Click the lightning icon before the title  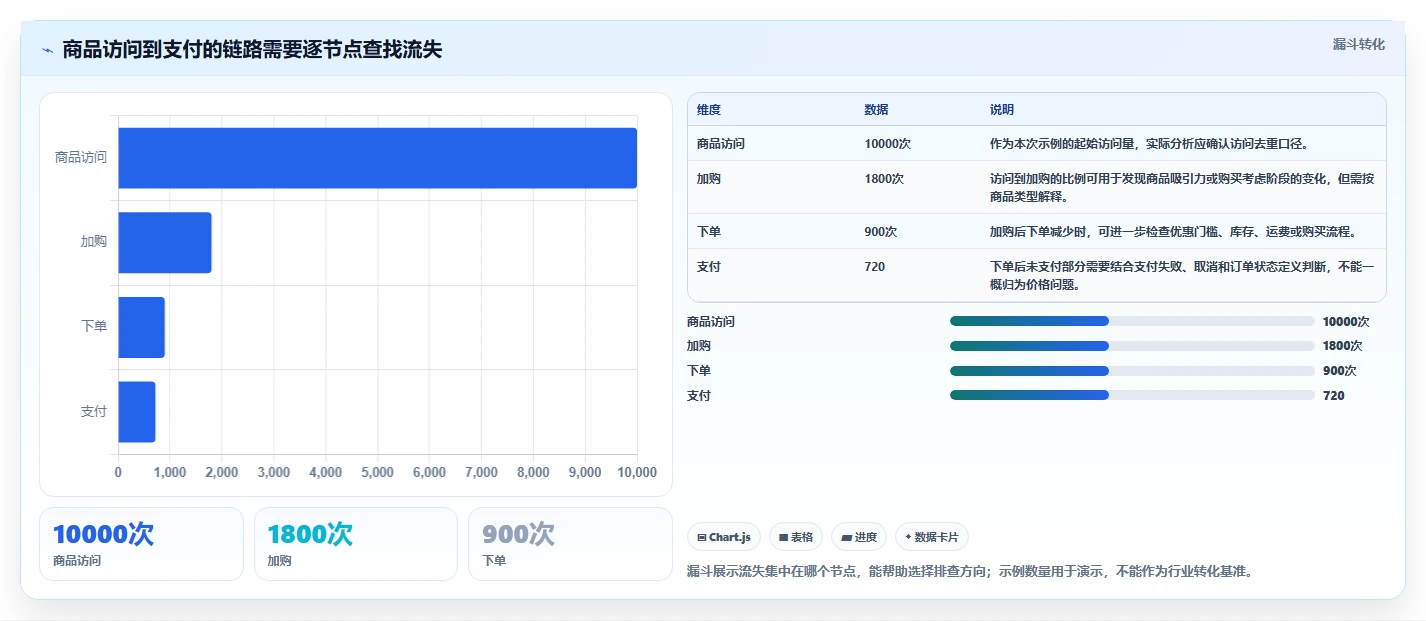(48, 50)
